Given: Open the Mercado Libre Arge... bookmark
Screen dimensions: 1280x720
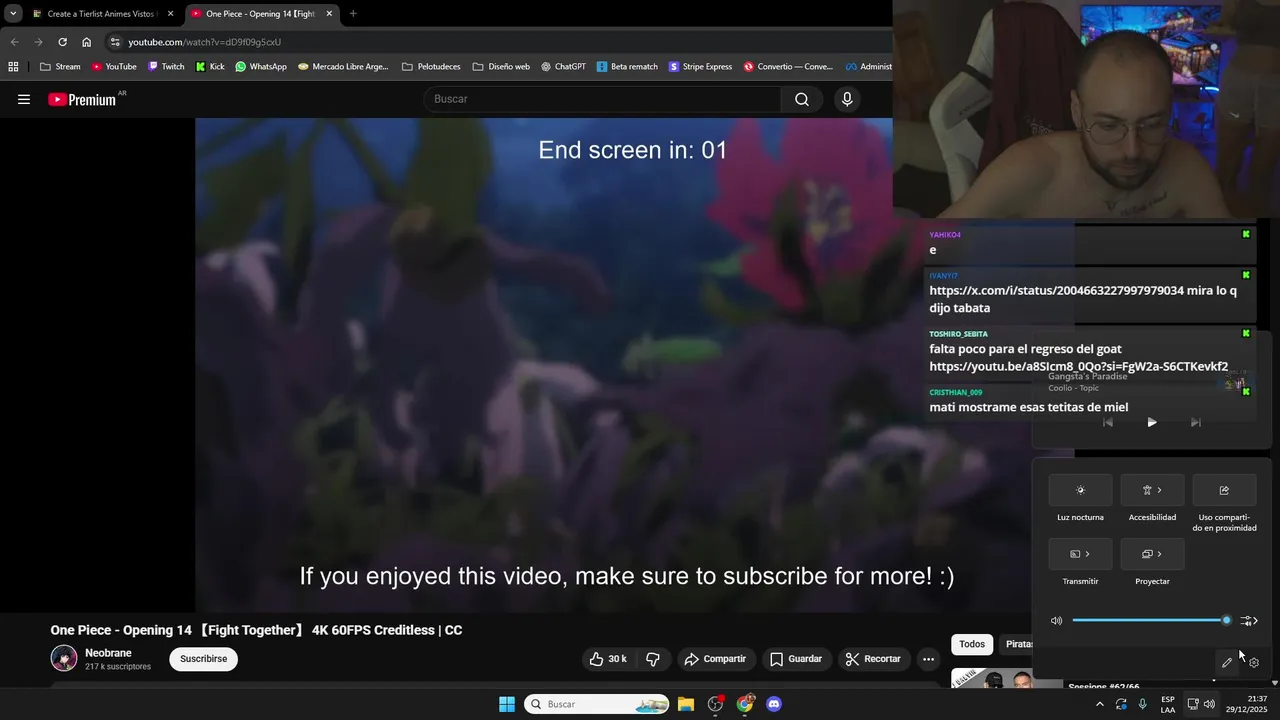Looking at the screenshot, I should 343,67.
